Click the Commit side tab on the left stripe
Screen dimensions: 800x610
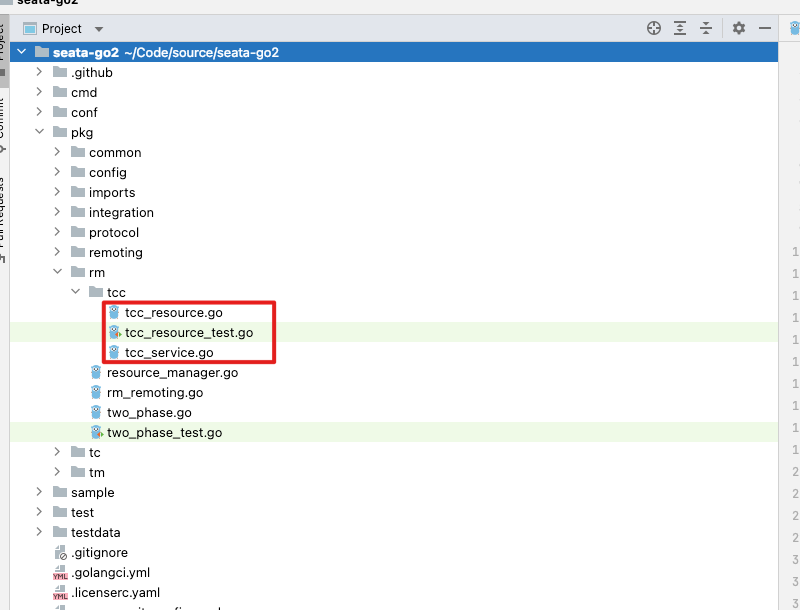click(2, 125)
